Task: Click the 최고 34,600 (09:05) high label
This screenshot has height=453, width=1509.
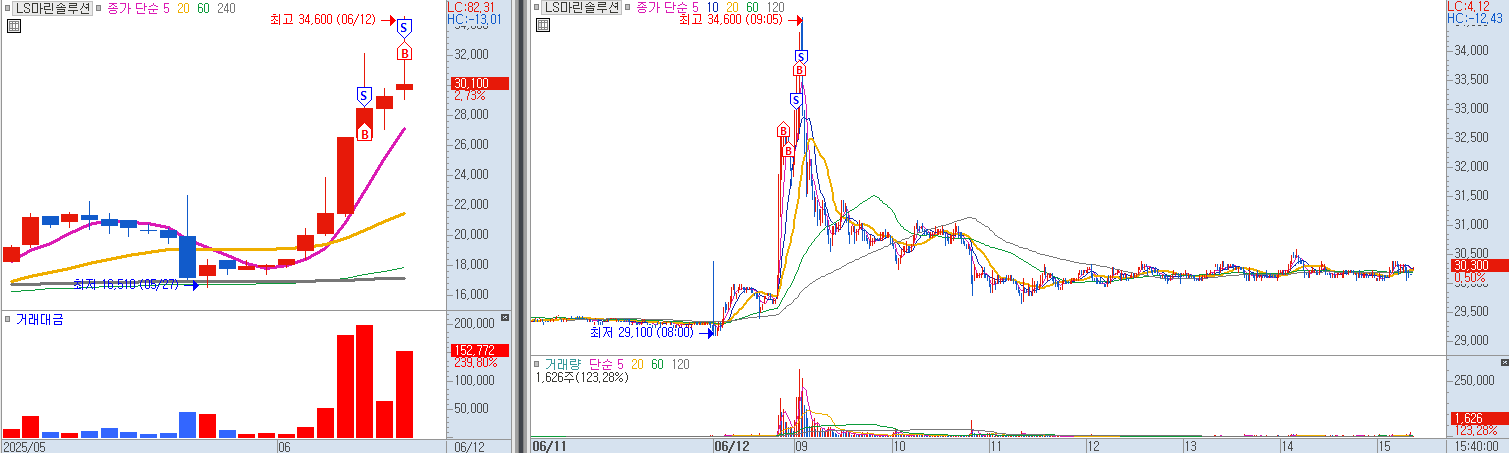Action: click(x=730, y=19)
